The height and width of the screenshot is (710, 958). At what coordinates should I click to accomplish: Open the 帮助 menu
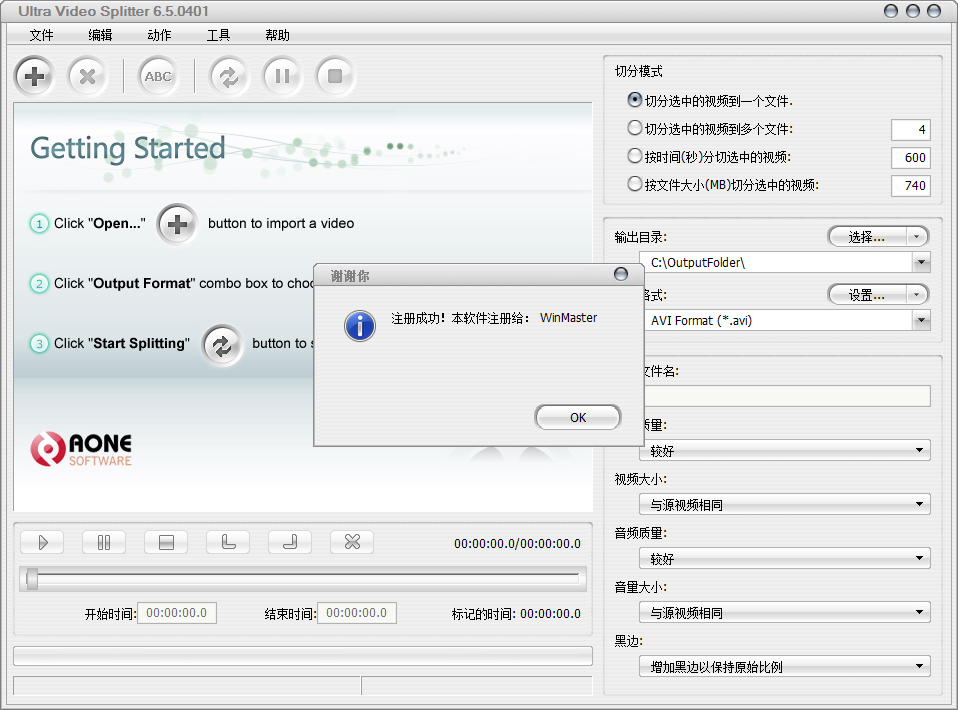point(277,35)
